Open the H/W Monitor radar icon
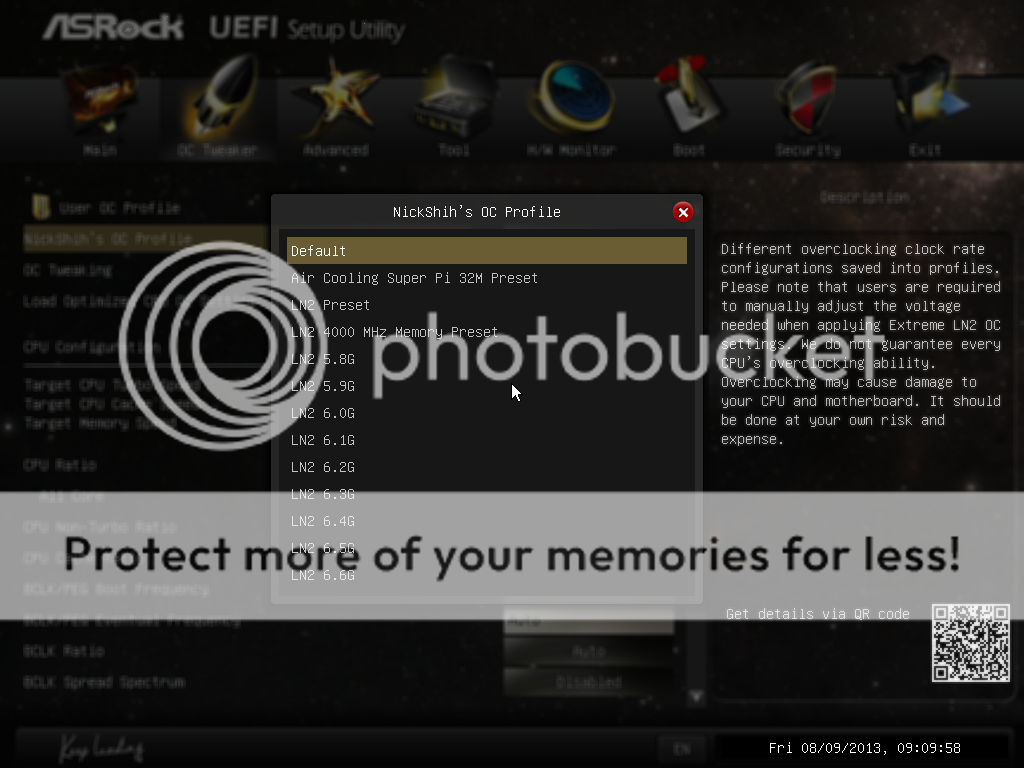Image resolution: width=1024 pixels, height=768 pixels. click(571, 97)
